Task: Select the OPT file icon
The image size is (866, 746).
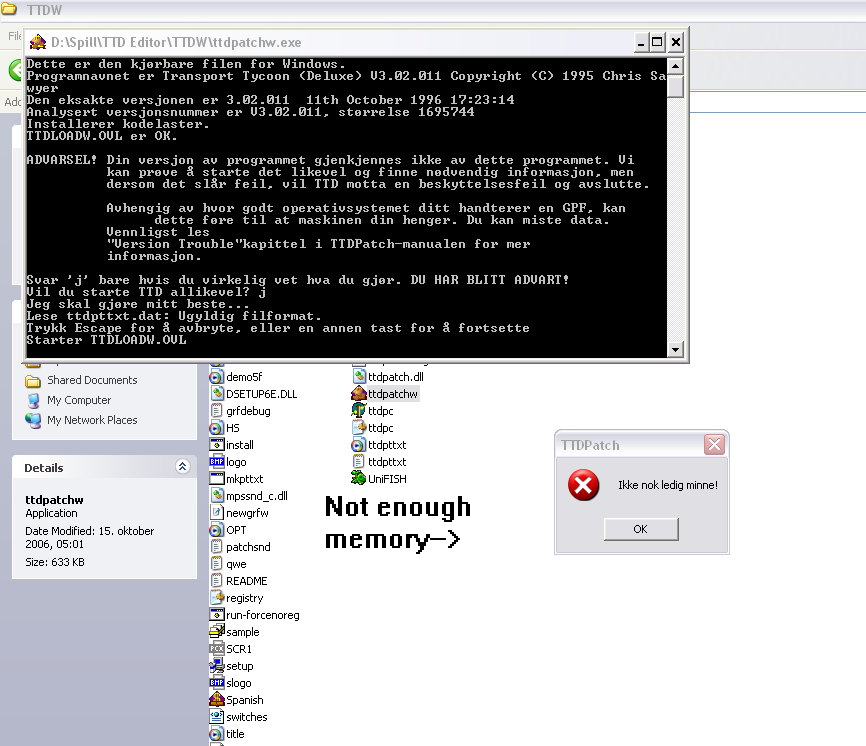Action: point(216,530)
